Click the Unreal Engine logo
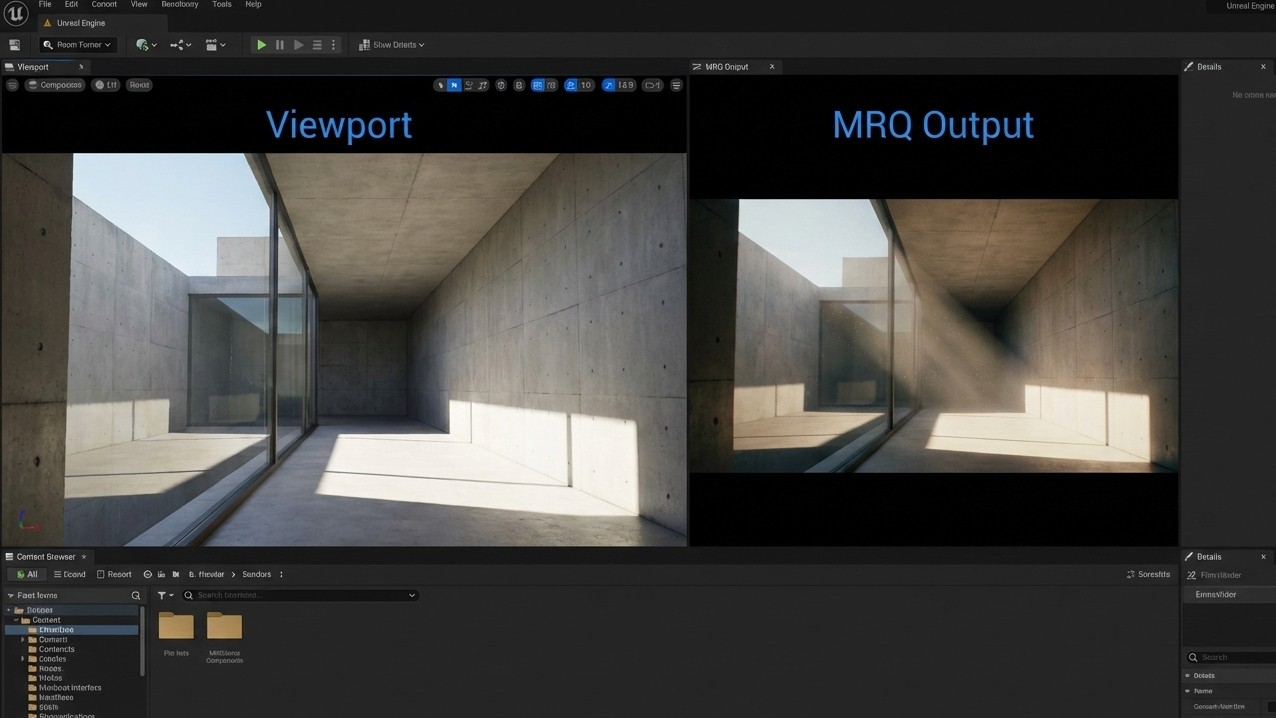Image resolution: width=1276 pixels, height=718 pixels. (x=15, y=13)
